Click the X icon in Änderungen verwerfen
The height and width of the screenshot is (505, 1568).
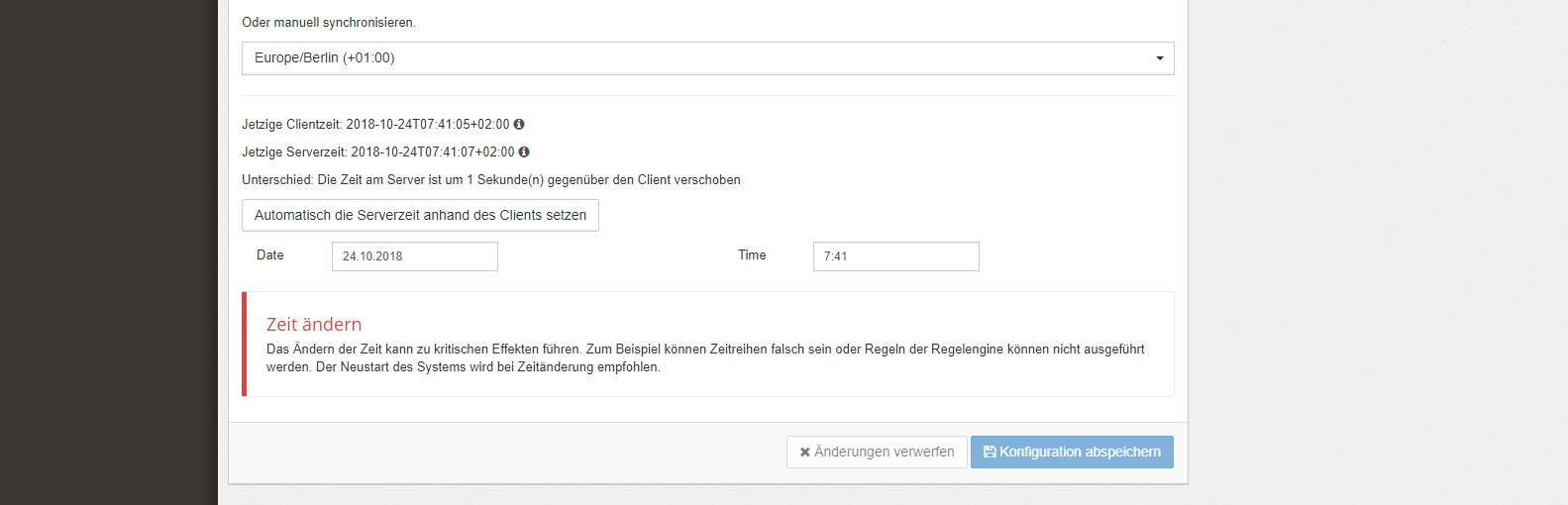(x=805, y=453)
